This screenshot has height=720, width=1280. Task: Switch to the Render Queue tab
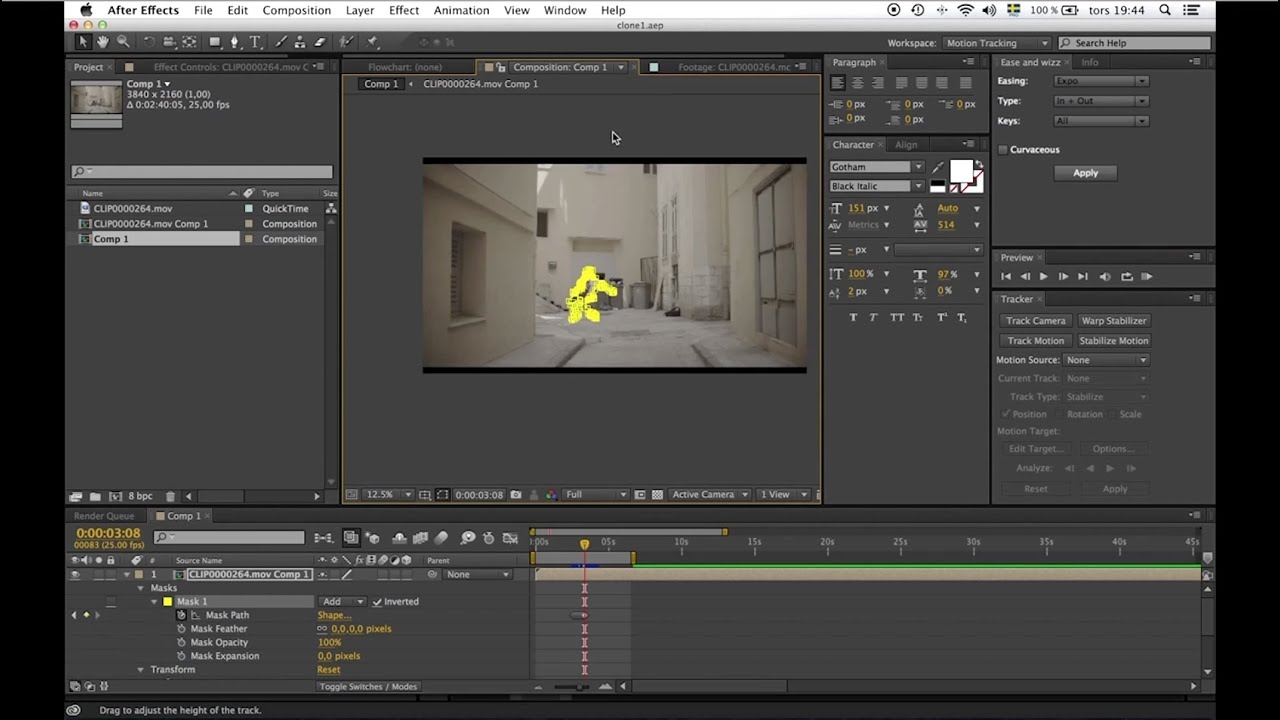(x=104, y=516)
